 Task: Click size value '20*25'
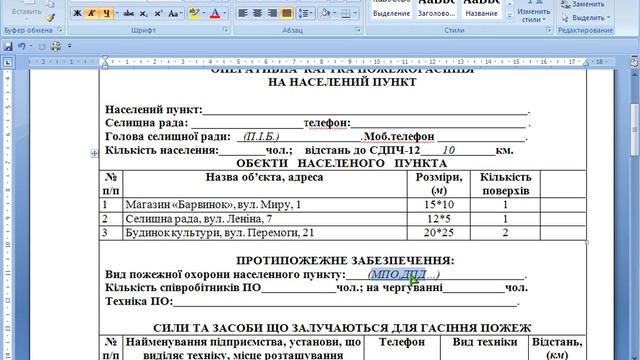point(439,233)
